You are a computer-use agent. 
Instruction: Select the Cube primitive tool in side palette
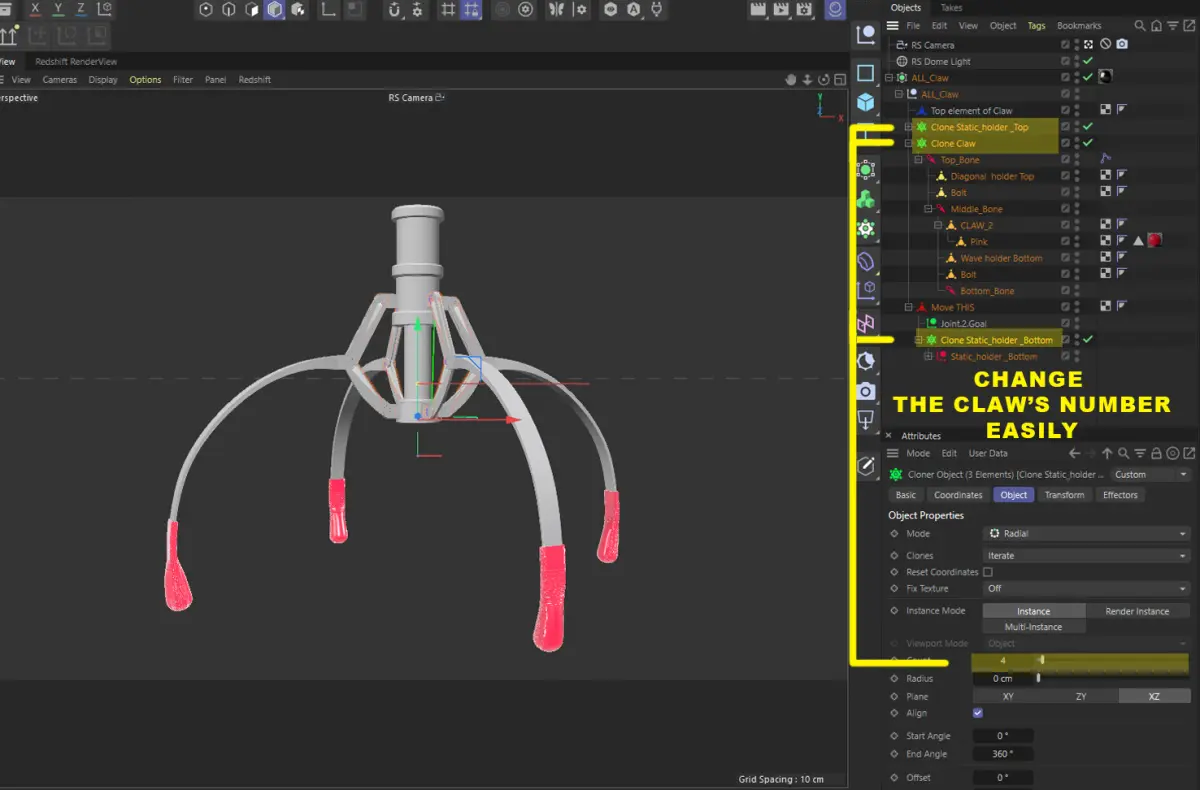[x=866, y=102]
